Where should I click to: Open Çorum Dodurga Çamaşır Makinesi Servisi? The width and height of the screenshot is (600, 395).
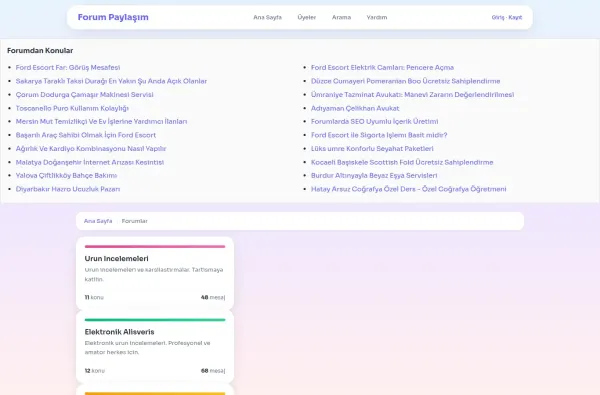[x=85, y=95]
